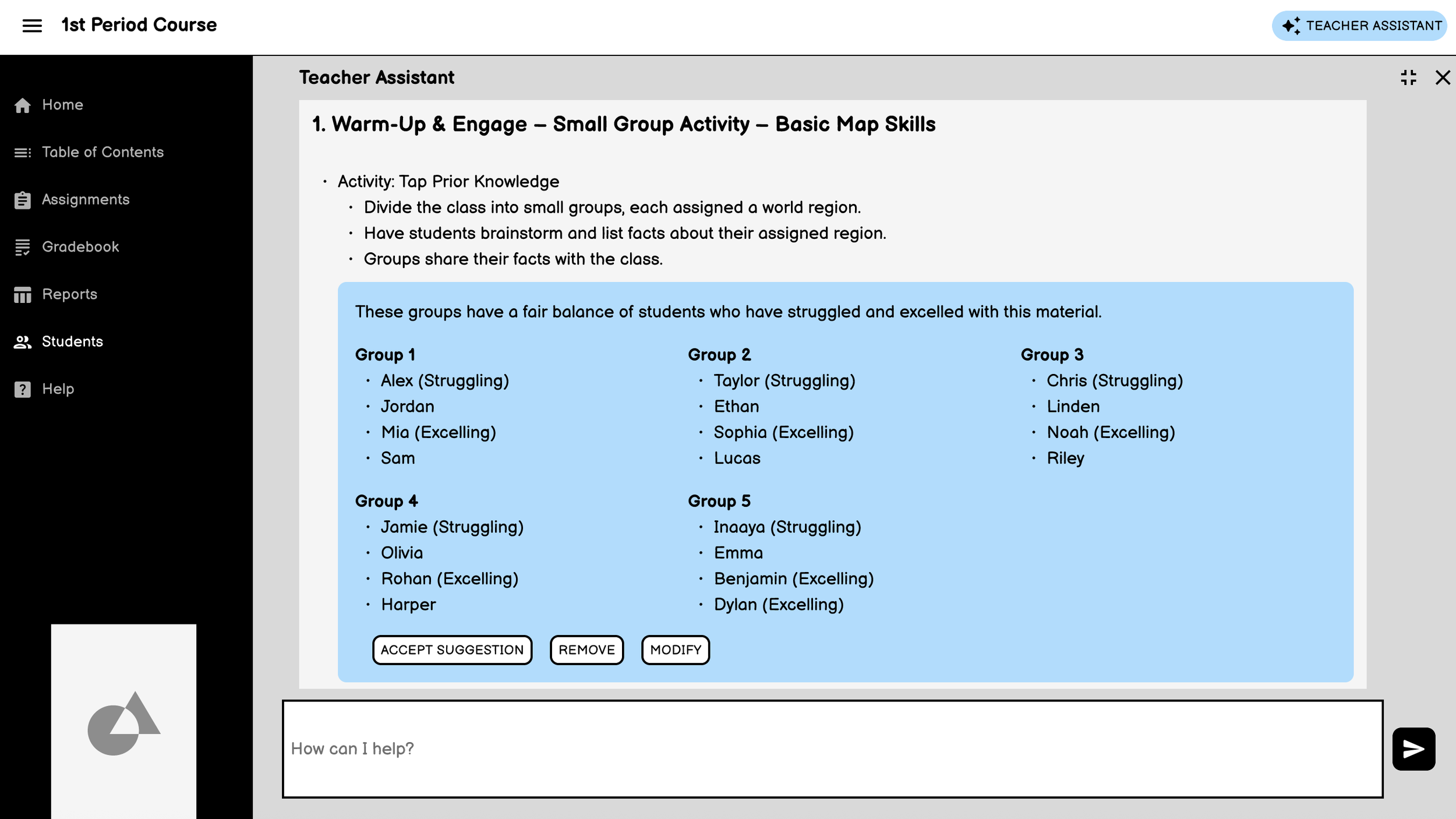Click the Assignments clipboard icon
Viewport: 1456px width, 819px height.
click(23, 200)
